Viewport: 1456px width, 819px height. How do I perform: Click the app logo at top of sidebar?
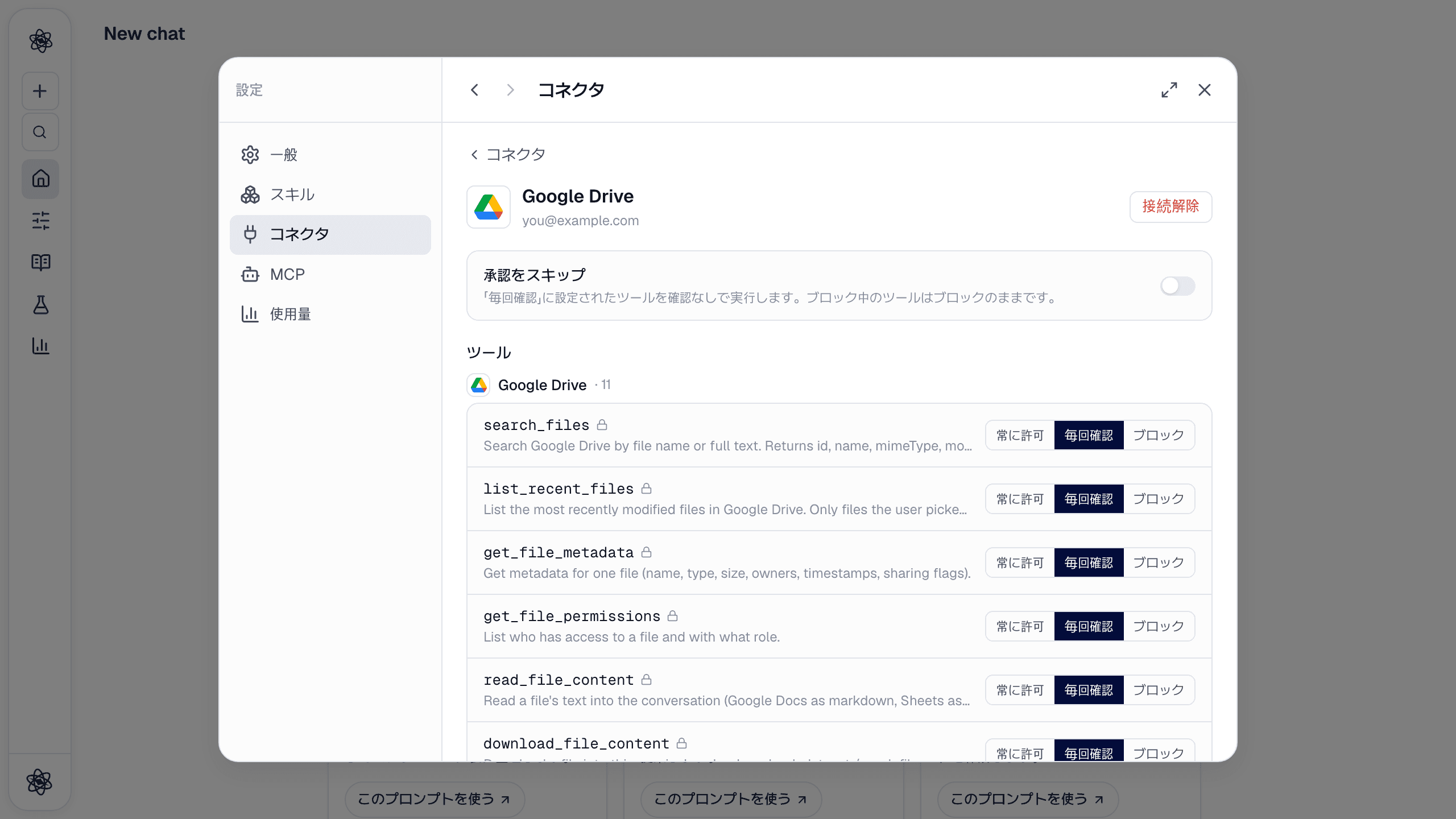(x=40, y=41)
